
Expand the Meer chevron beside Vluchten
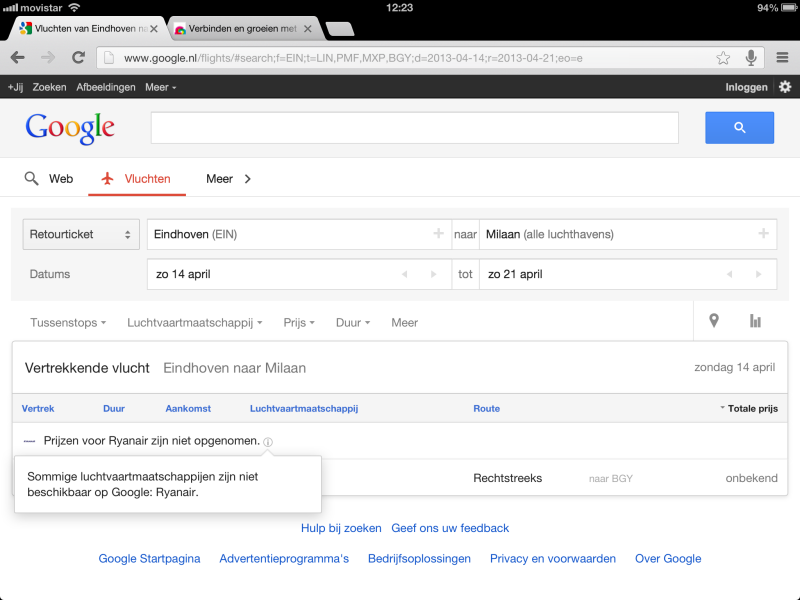pos(247,179)
